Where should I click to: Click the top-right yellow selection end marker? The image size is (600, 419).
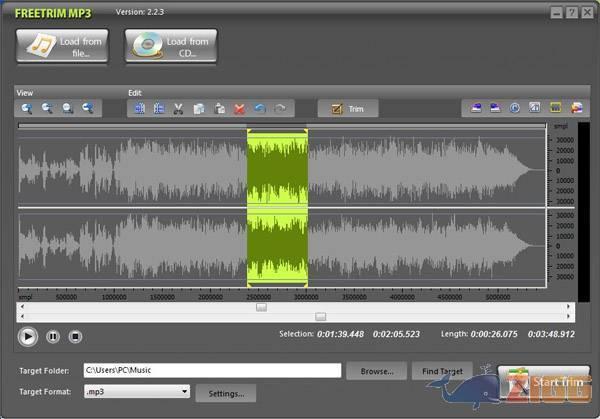tap(306, 131)
